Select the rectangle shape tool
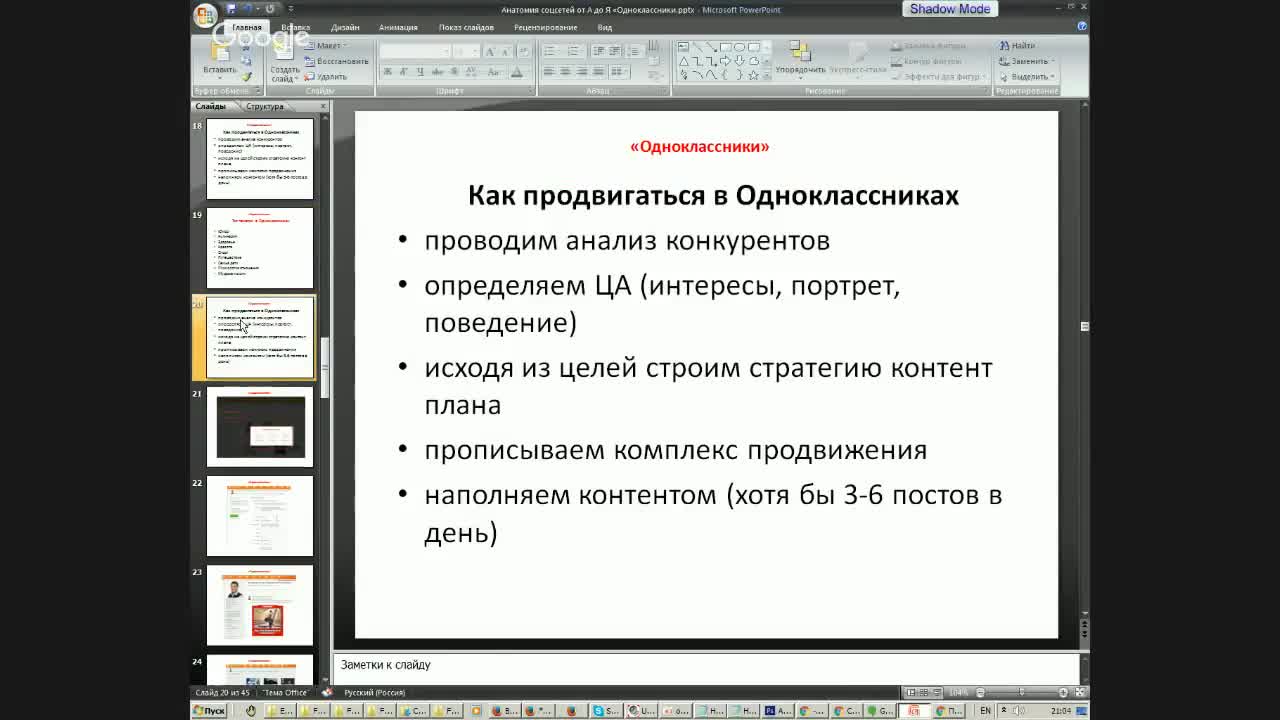1280x720 pixels. point(724,46)
